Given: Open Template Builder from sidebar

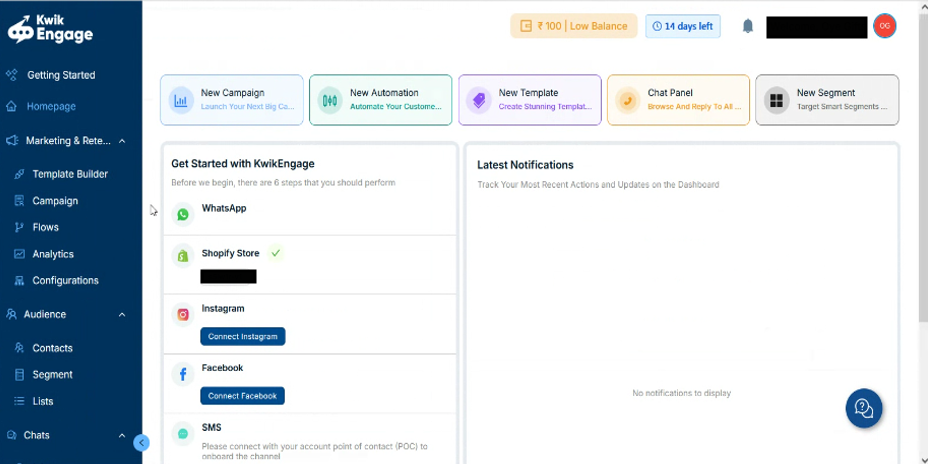Looking at the screenshot, I should [71, 174].
